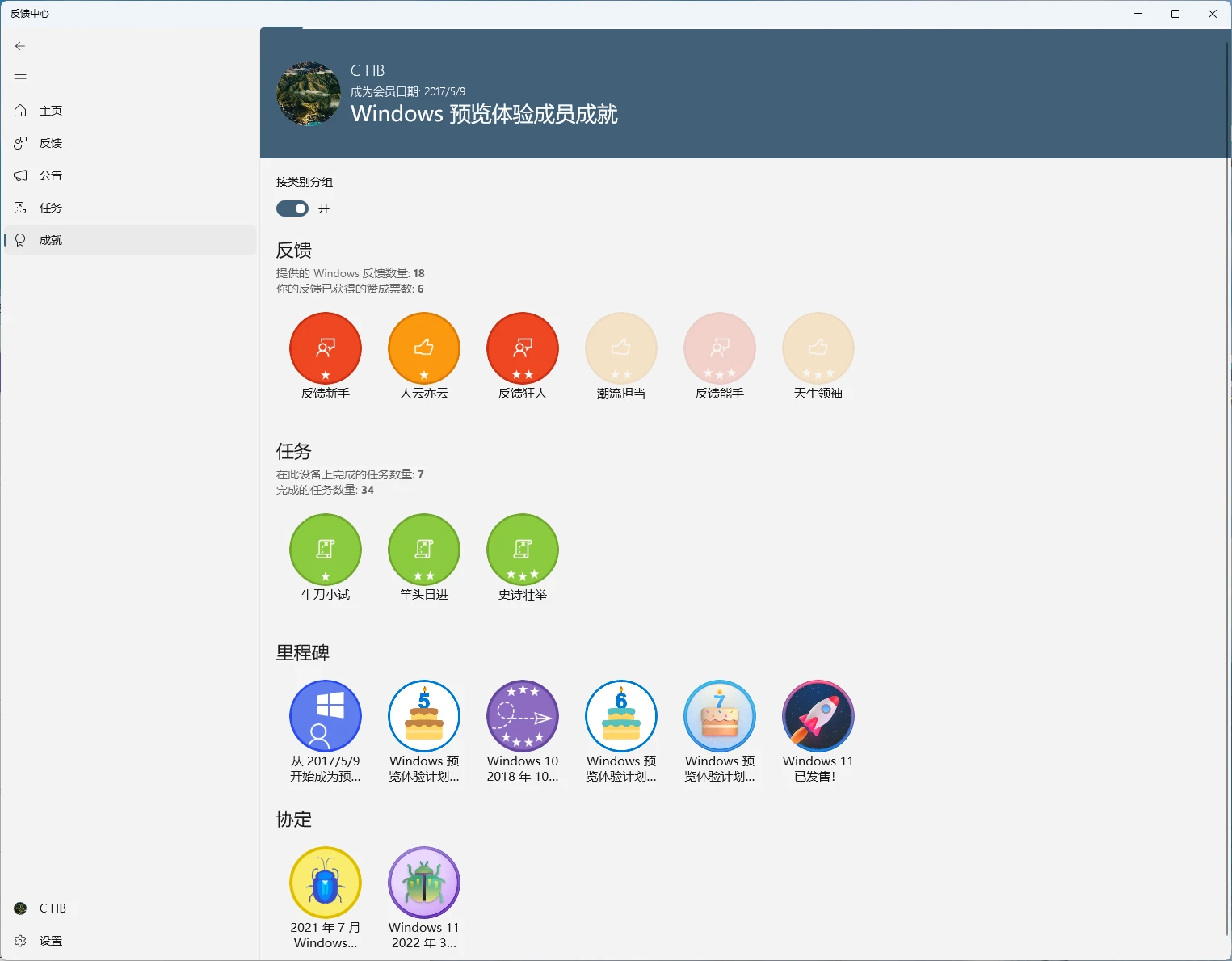
Task: Click the 反馈新手 achievement badge
Action: coord(326,348)
